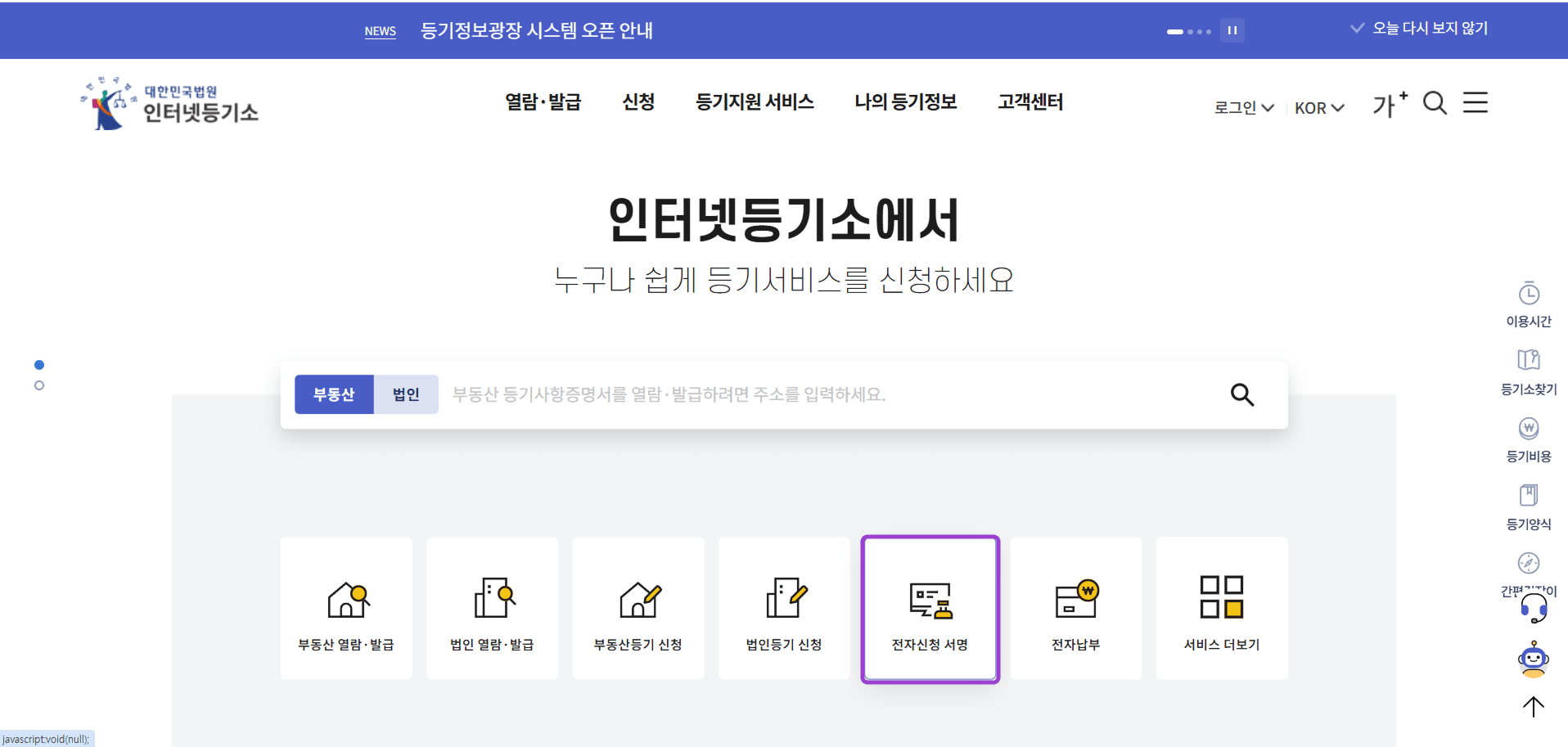Open the 전자납부 shortcut card
The image size is (1568, 747).
(1076, 608)
